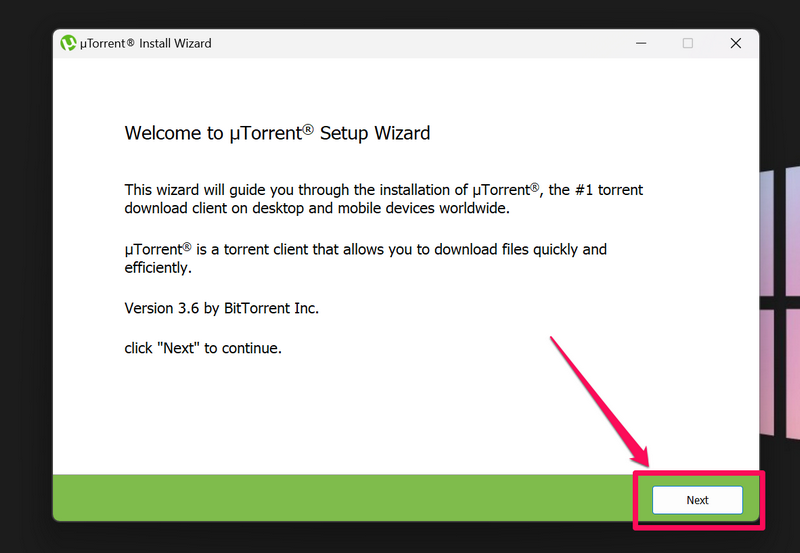This screenshot has height=553, width=800.
Task: Close the µTorrent Install Wizard window
Action: coord(735,43)
